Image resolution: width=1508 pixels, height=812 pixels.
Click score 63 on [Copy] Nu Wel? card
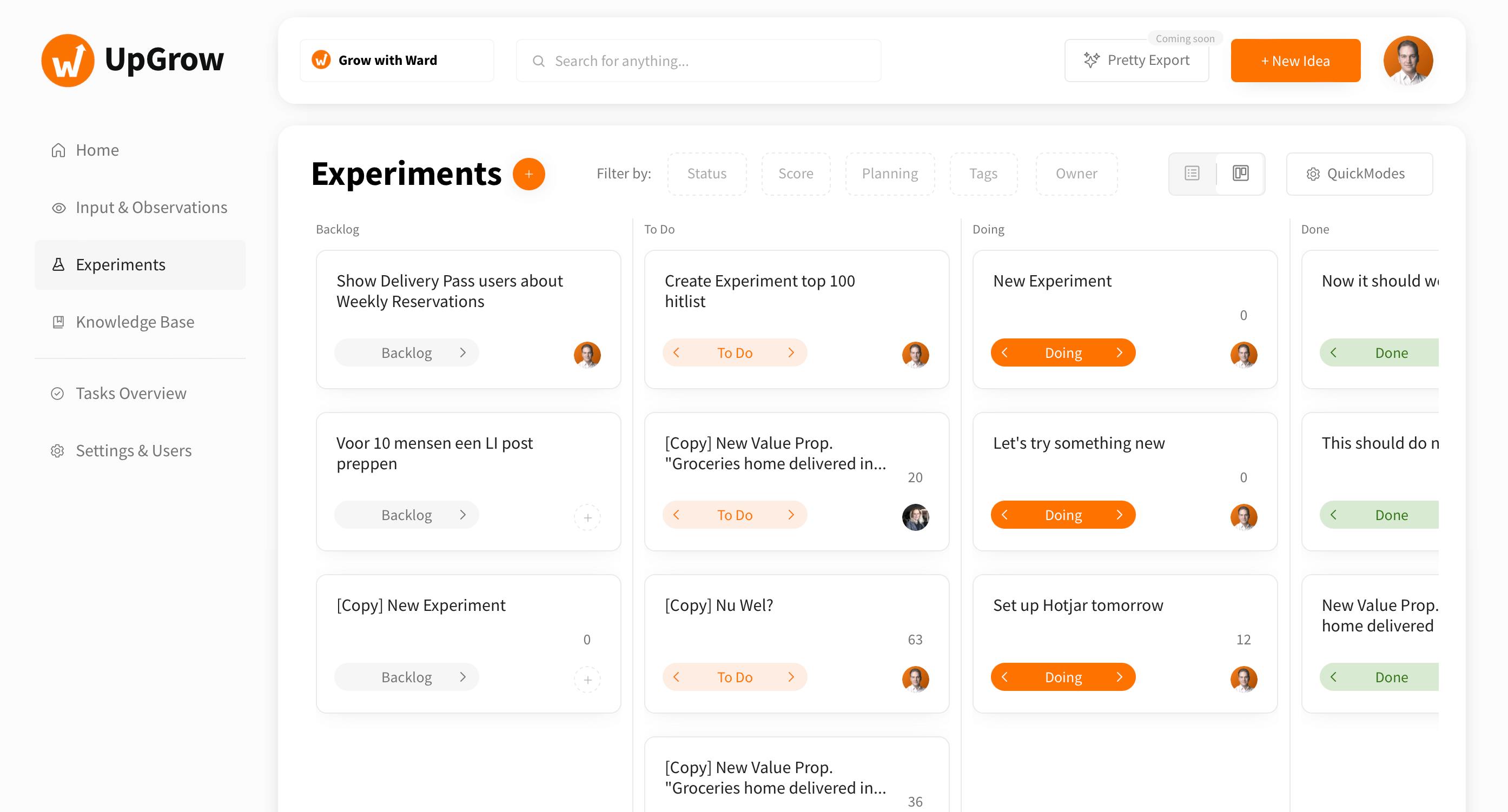[915, 640]
